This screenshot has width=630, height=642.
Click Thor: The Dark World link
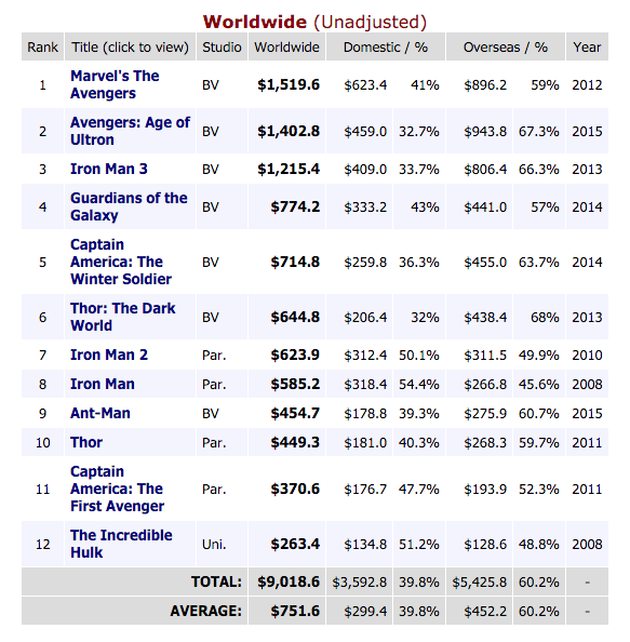coord(123,317)
